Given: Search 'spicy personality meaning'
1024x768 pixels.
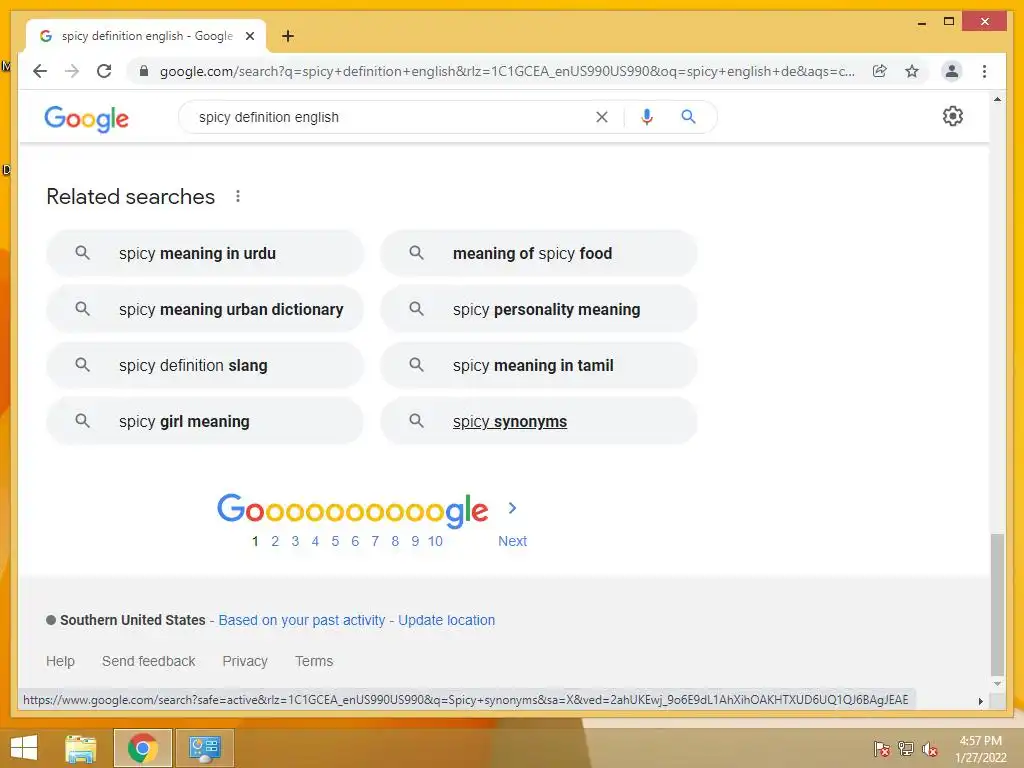Looking at the screenshot, I should pyautogui.click(x=539, y=310).
